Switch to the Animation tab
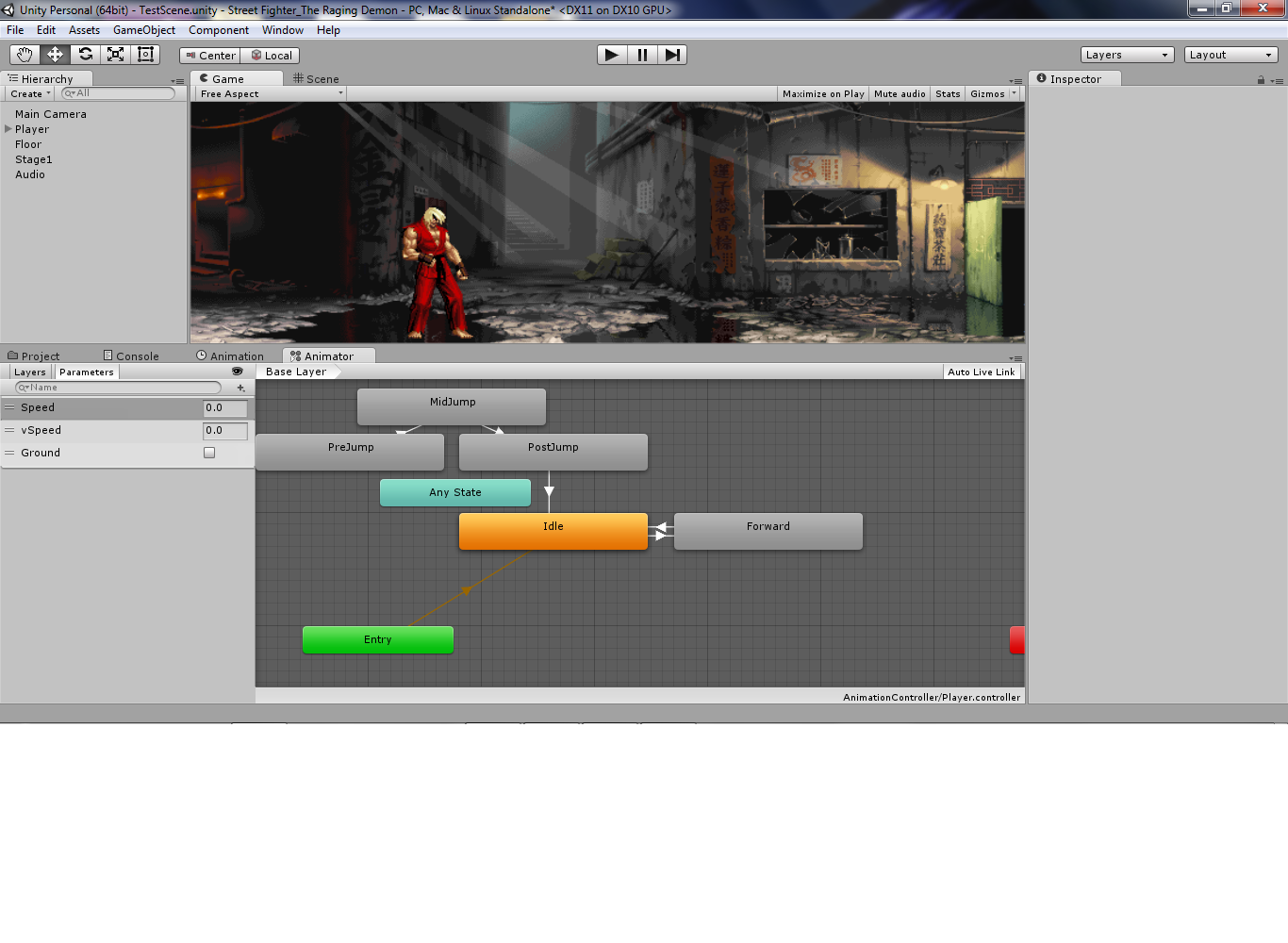The height and width of the screenshot is (943, 1288). click(230, 356)
